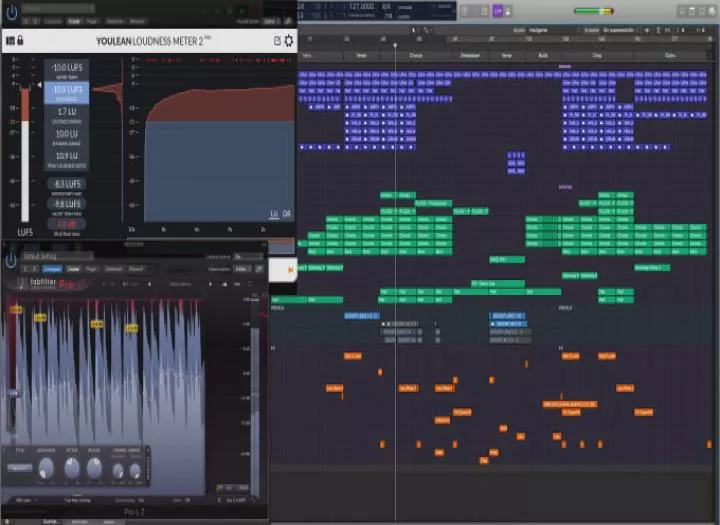
Task: Click the Drop arrangement marker
Action: pyautogui.click(x=597, y=56)
